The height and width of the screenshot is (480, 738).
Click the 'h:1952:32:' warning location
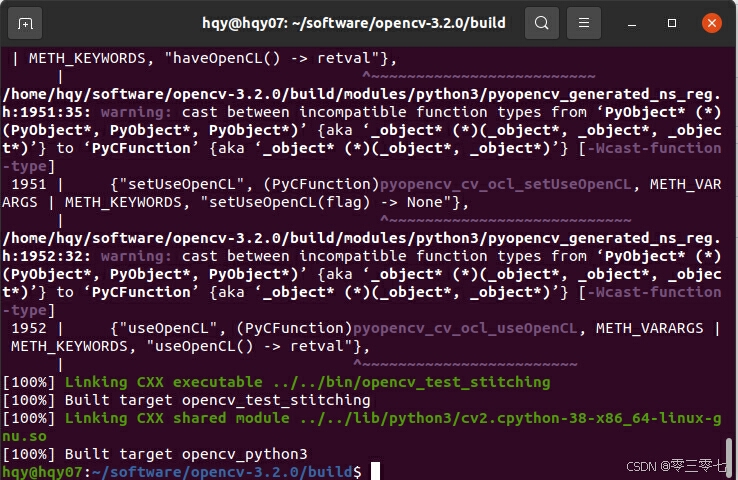(47, 256)
